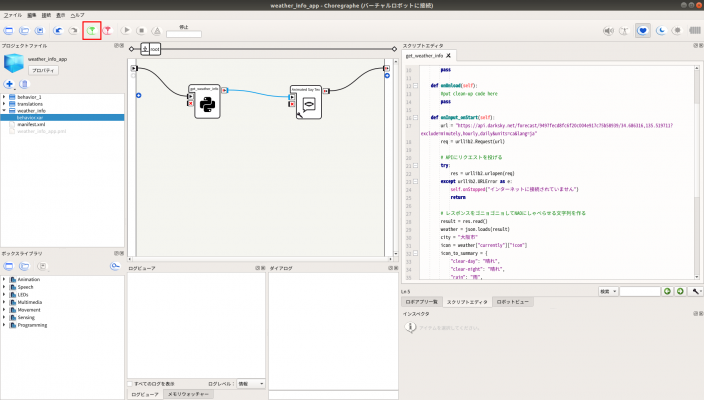Click the moon rest-mode icon
The width and height of the screenshot is (704, 400).
tap(661, 31)
